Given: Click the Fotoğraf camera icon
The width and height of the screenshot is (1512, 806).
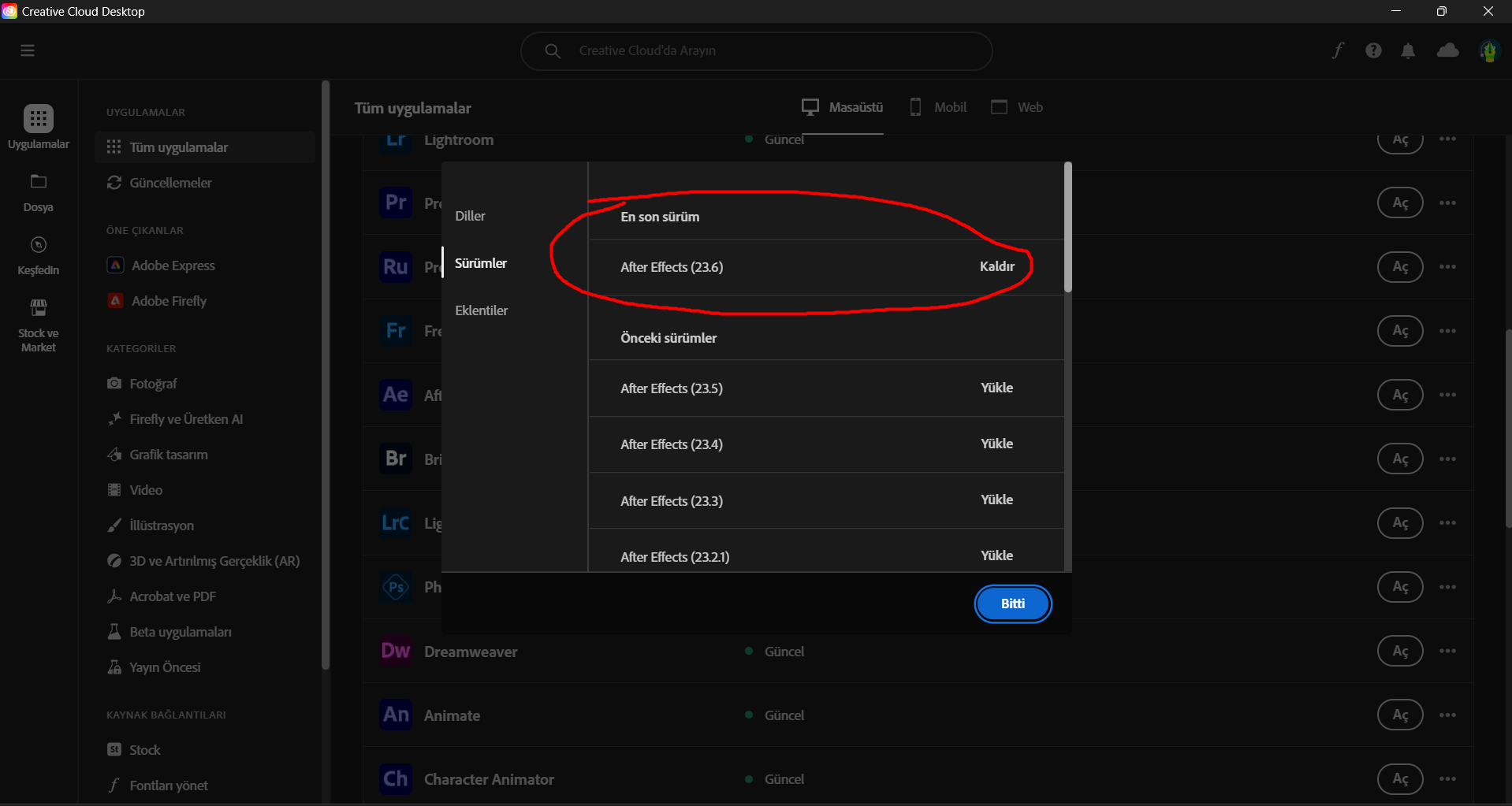Looking at the screenshot, I should point(114,383).
